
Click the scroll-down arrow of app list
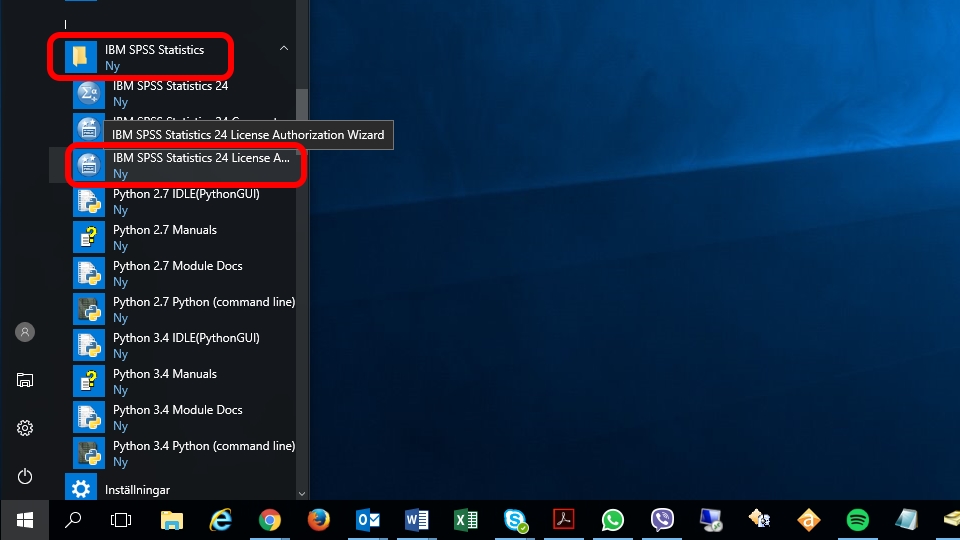[x=302, y=493]
